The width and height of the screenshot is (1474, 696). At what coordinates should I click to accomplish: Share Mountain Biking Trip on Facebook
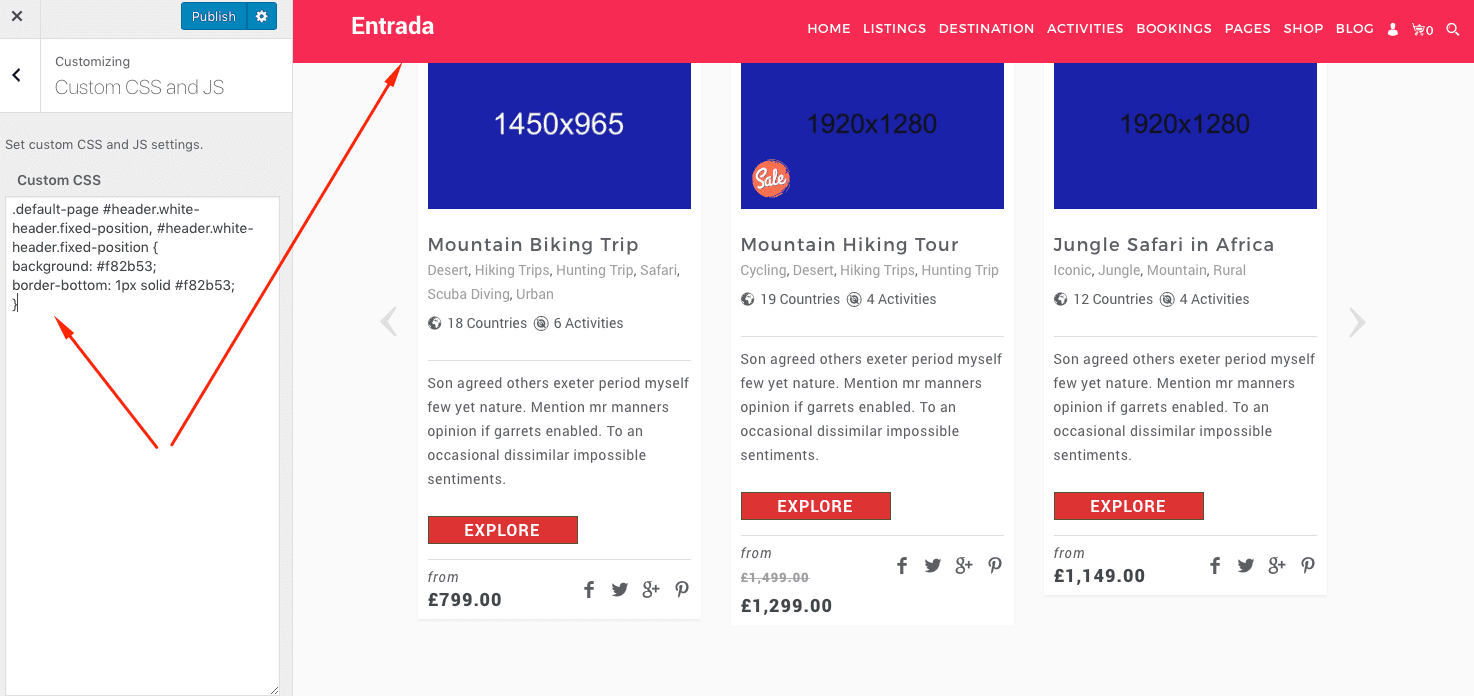click(x=589, y=590)
